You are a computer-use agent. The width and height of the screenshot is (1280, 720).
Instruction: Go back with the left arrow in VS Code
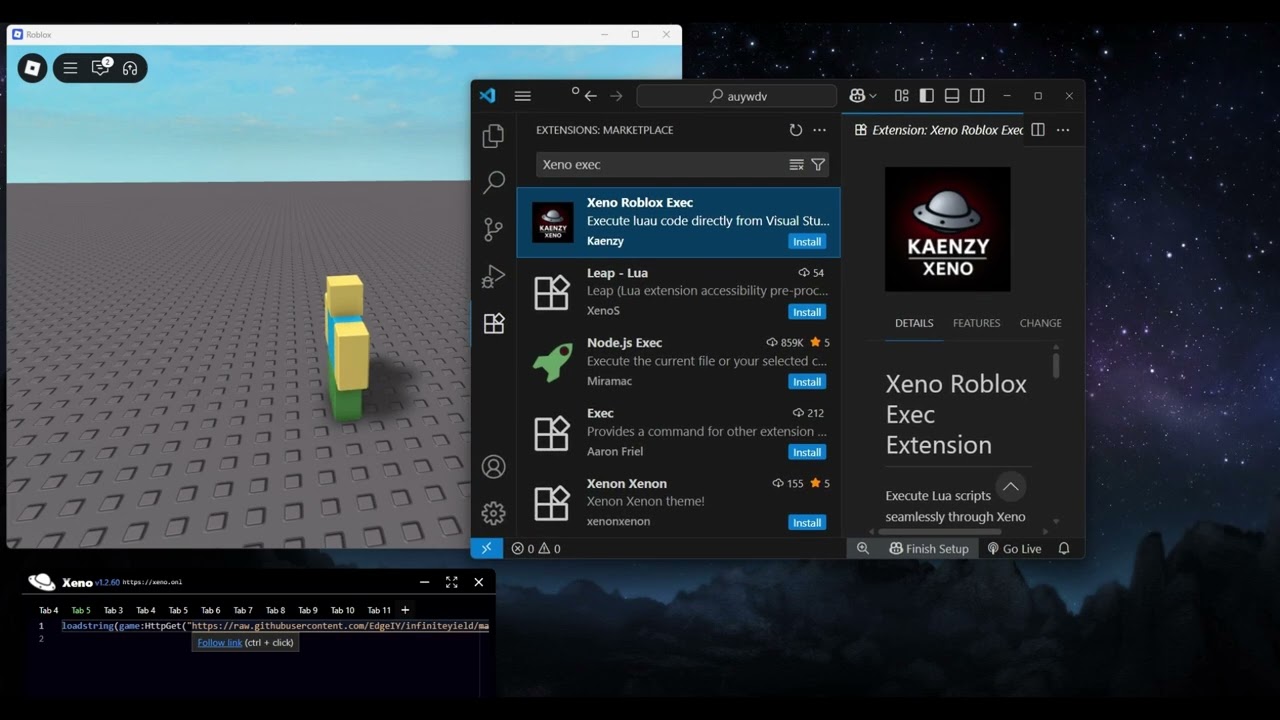(590, 96)
